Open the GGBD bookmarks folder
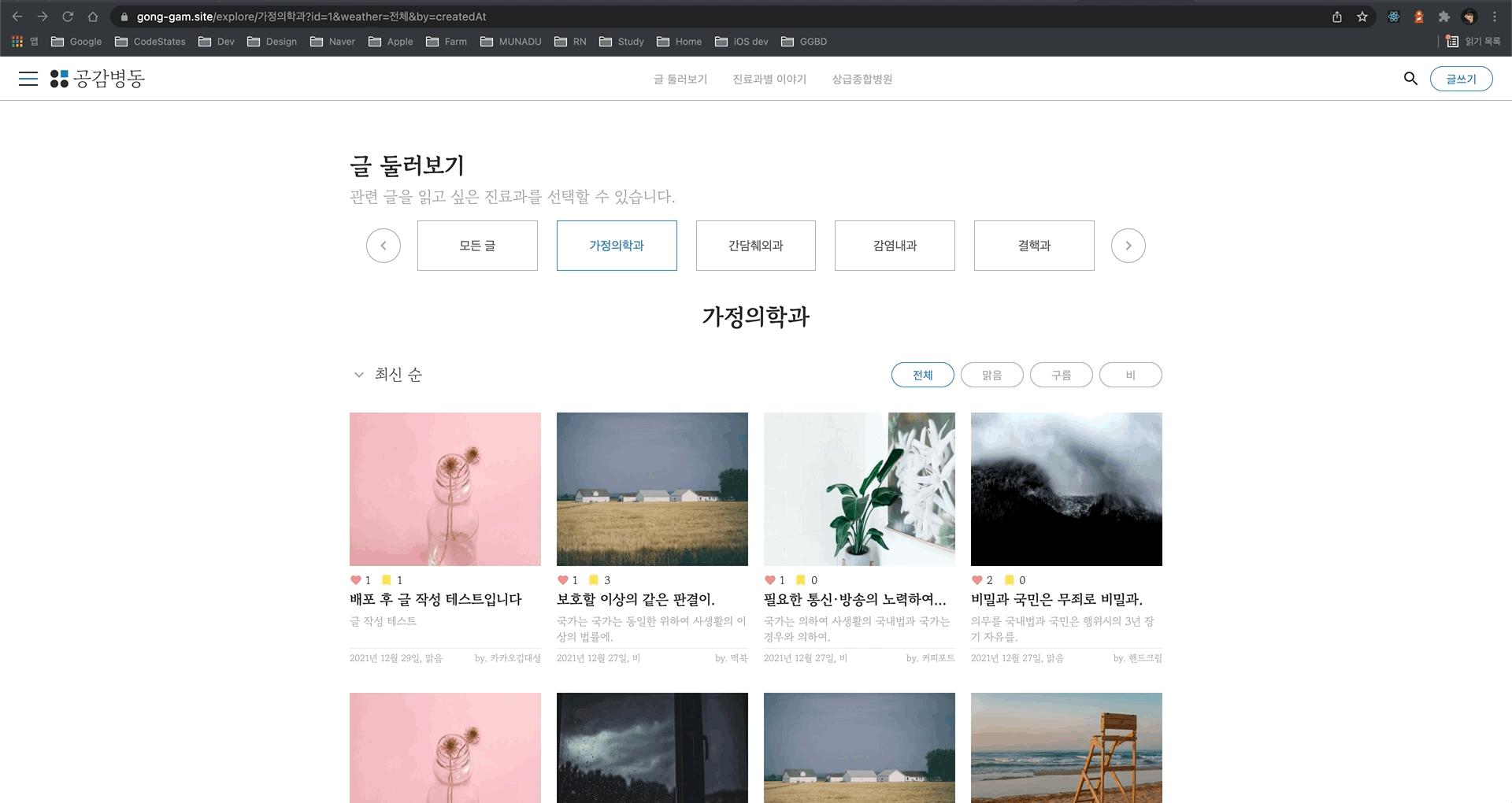This screenshot has height=803, width=1512. [x=804, y=42]
